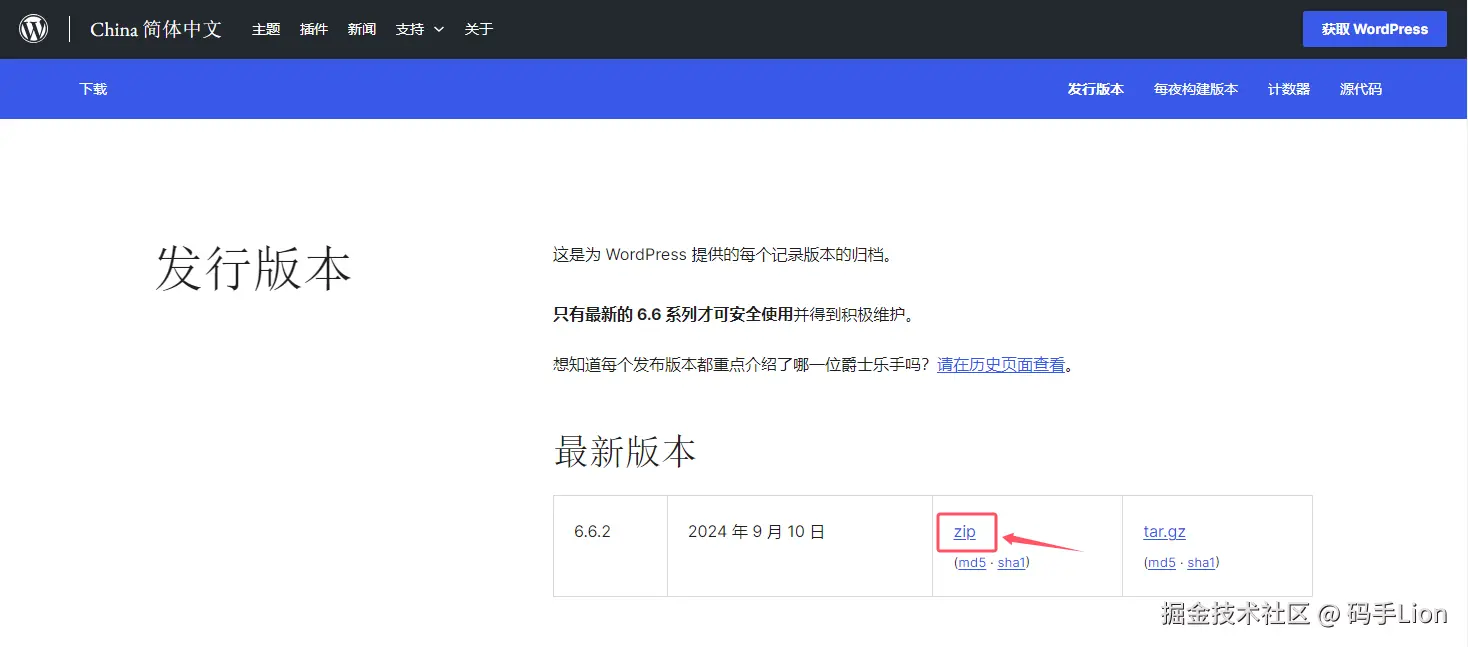
Task: Switch to the 每夜构建版本 tab
Action: pos(1196,89)
